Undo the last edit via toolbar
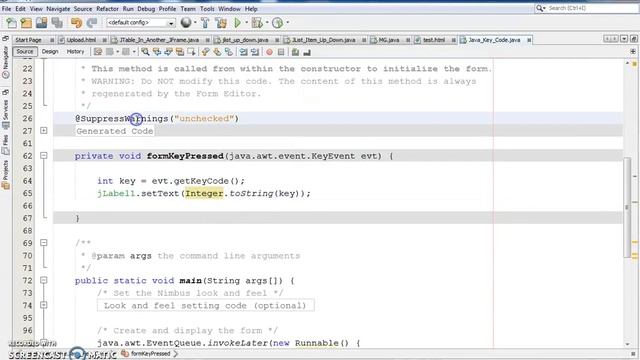The image size is (640, 360). pos(76,23)
